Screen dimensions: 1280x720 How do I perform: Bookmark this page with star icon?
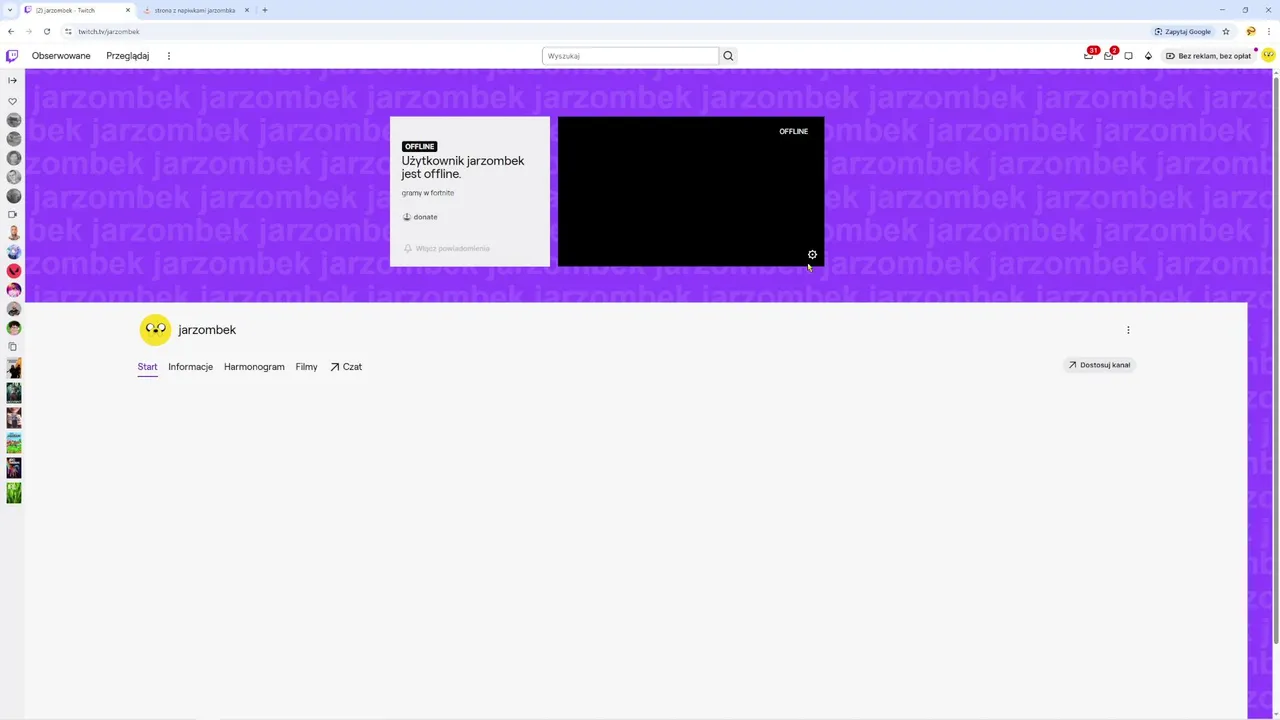[1226, 31]
